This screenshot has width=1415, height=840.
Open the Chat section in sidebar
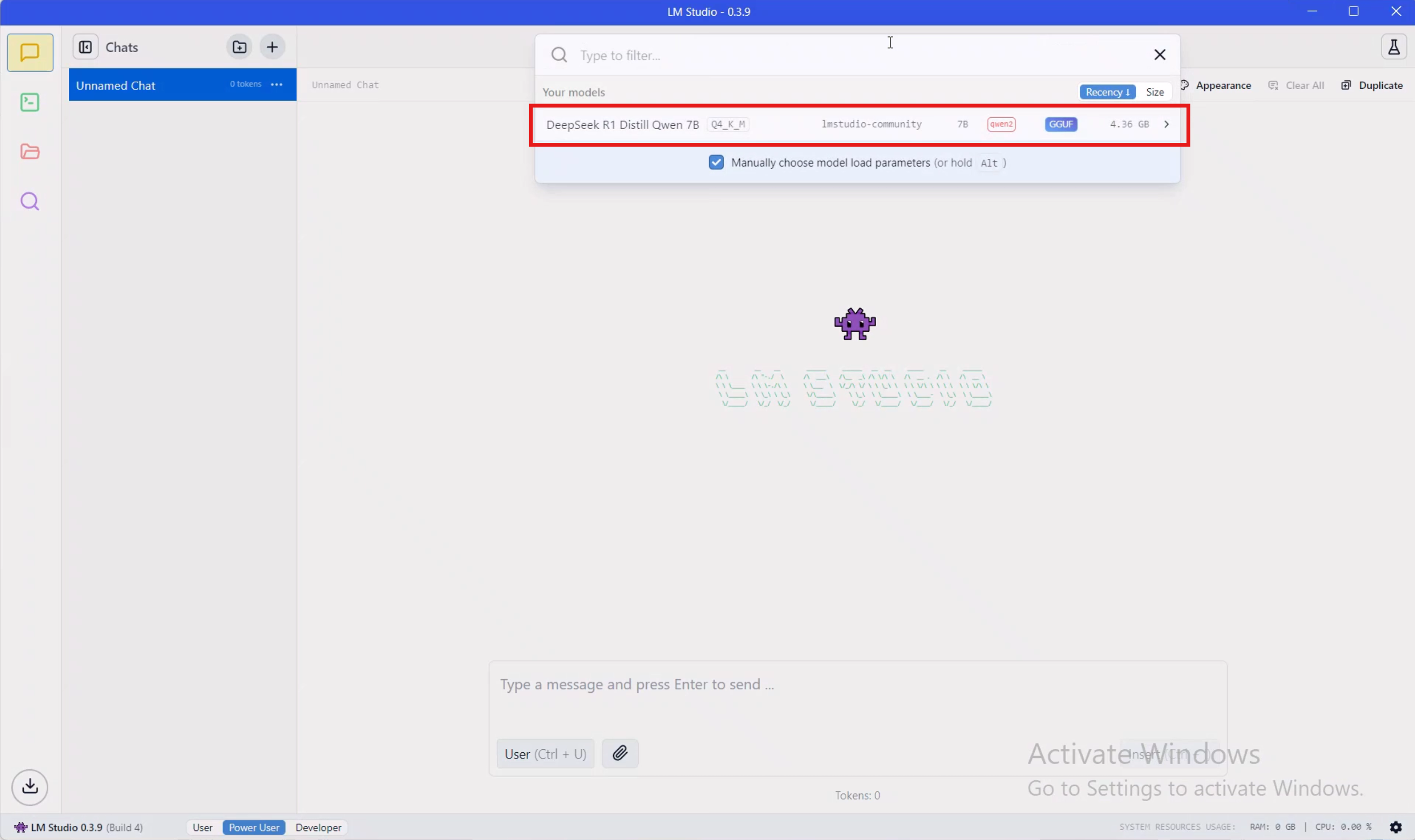tap(30, 53)
